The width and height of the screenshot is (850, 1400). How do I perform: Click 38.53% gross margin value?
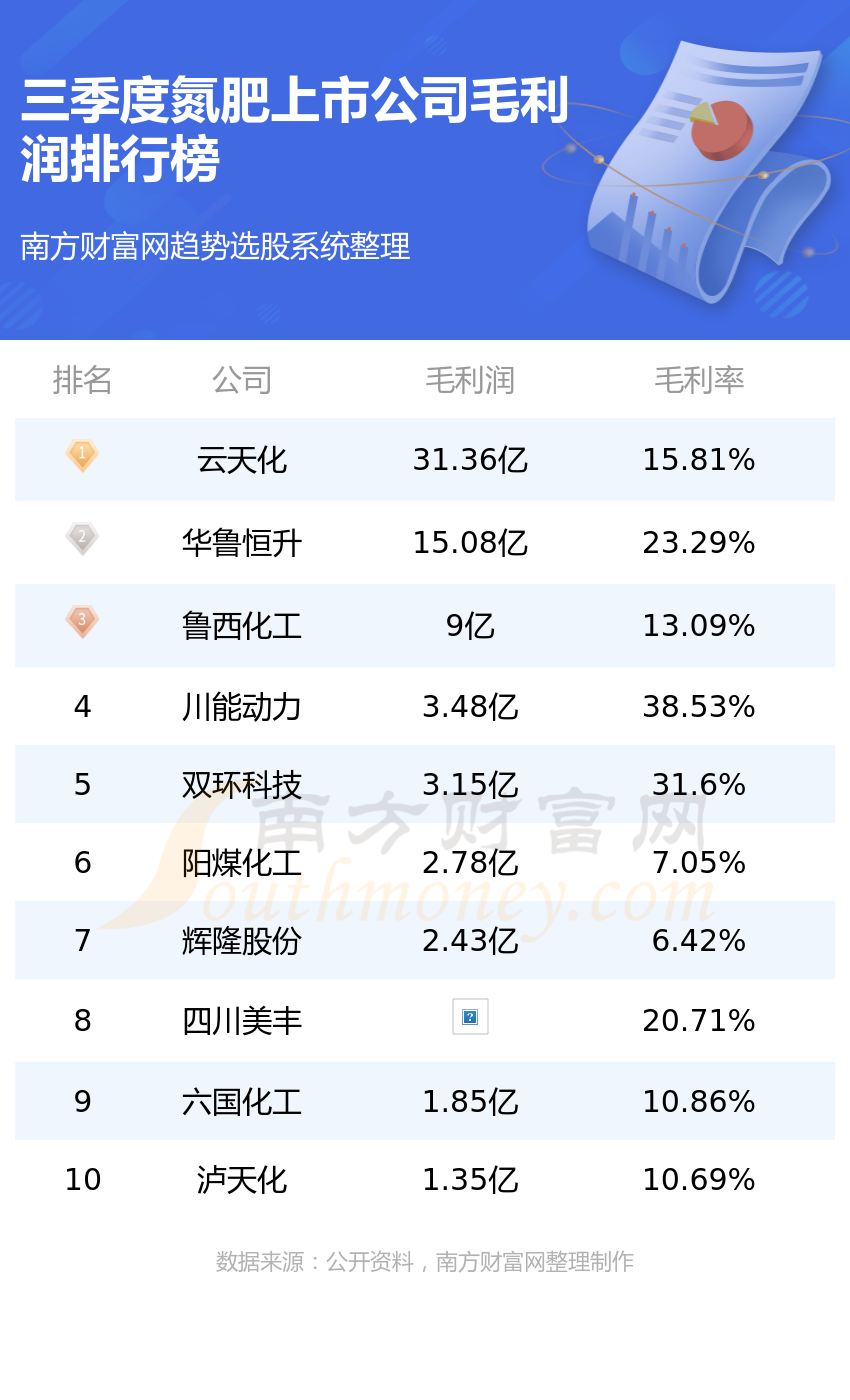[x=699, y=707]
